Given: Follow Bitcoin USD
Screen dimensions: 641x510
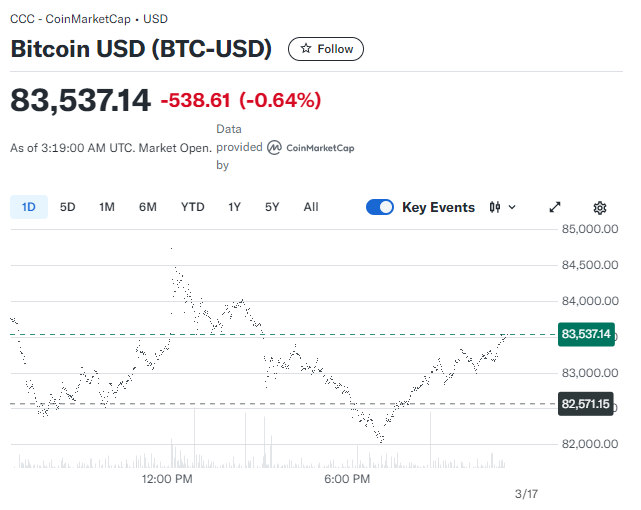Looking at the screenshot, I should coord(326,49).
